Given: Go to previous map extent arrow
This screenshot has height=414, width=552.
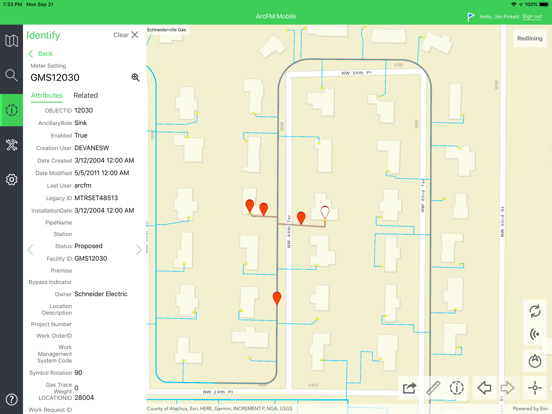Looking at the screenshot, I should 484,388.
